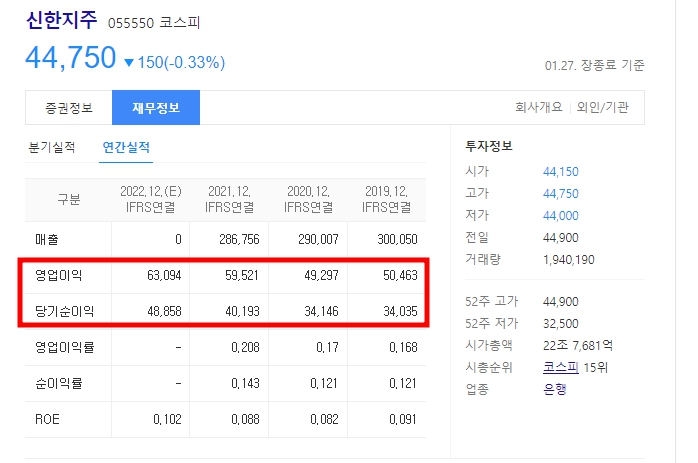Click net margin value 0.143
Viewport: 698px width, 463px height.
(x=245, y=383)
